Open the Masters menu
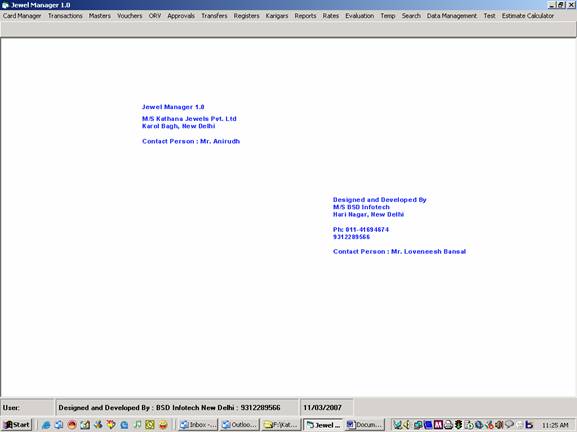Image resolution: width=577 pixels, height=432 pixels. click(x=100, y=16)
